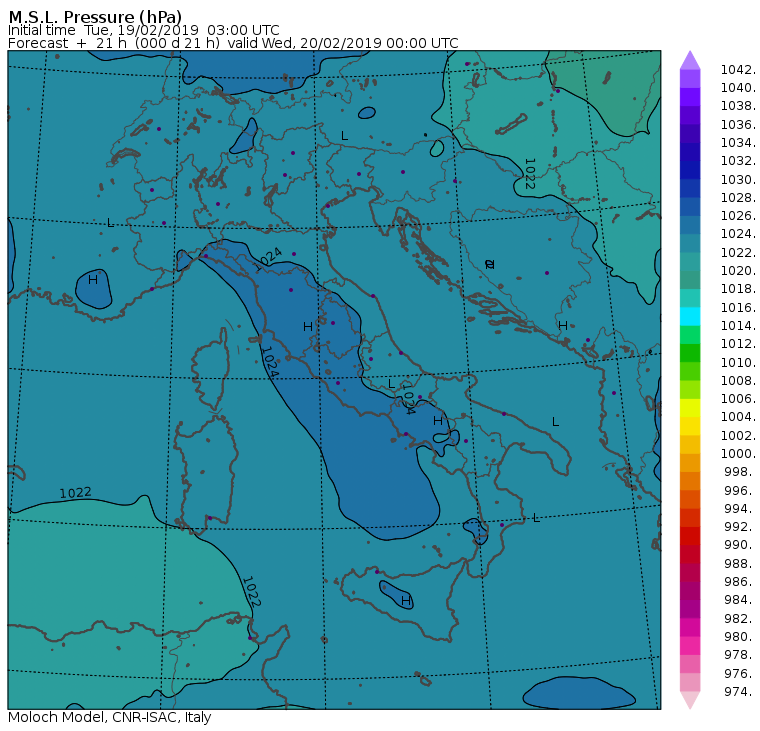Click the colorbar segment between 1024 and 1026
Screen dimensions: 760x731
tap(690, 225)
